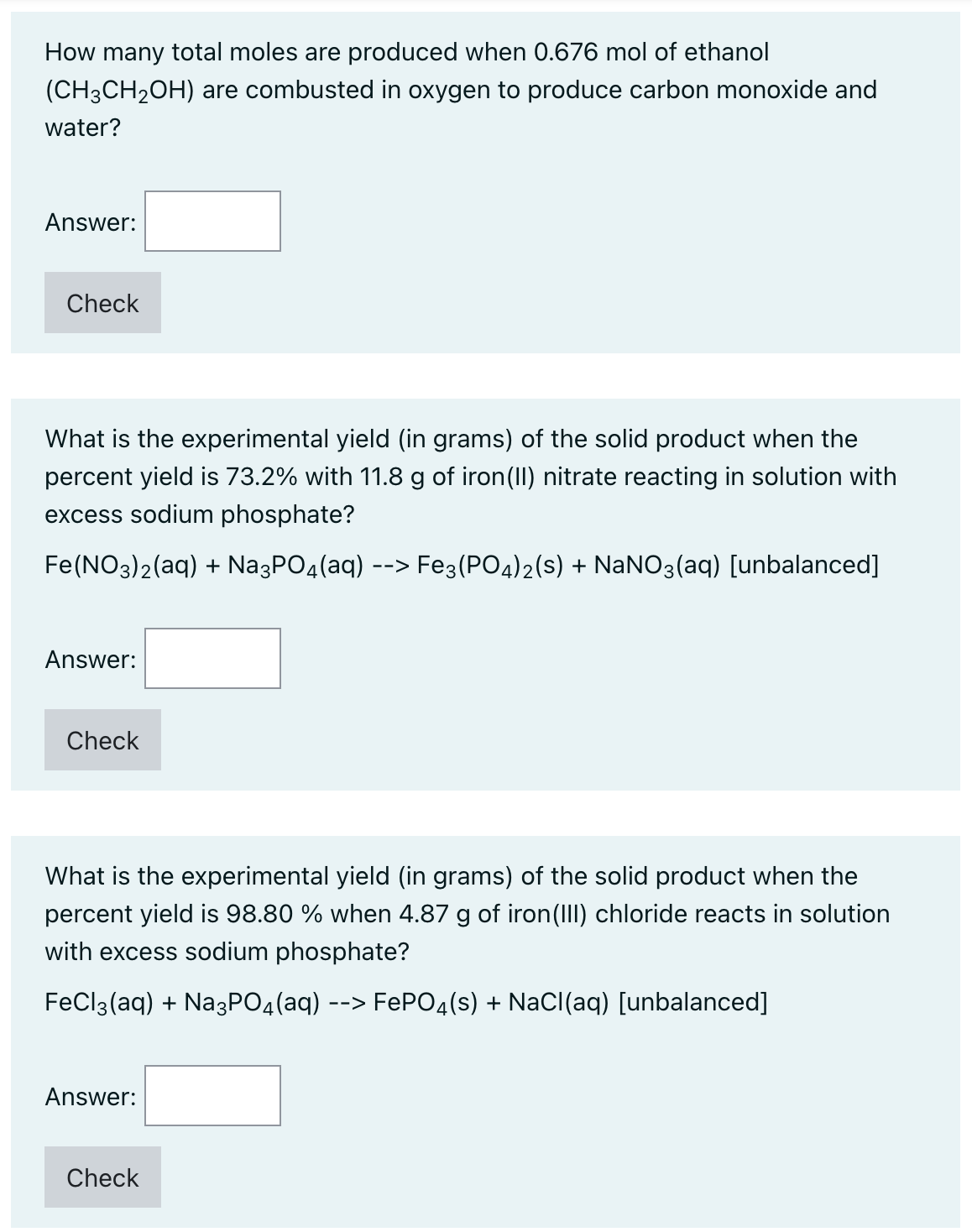This screenshot has width=972, height=1232.
Task: Click the Answer label in the ethanol question
Action: [91, 222]
